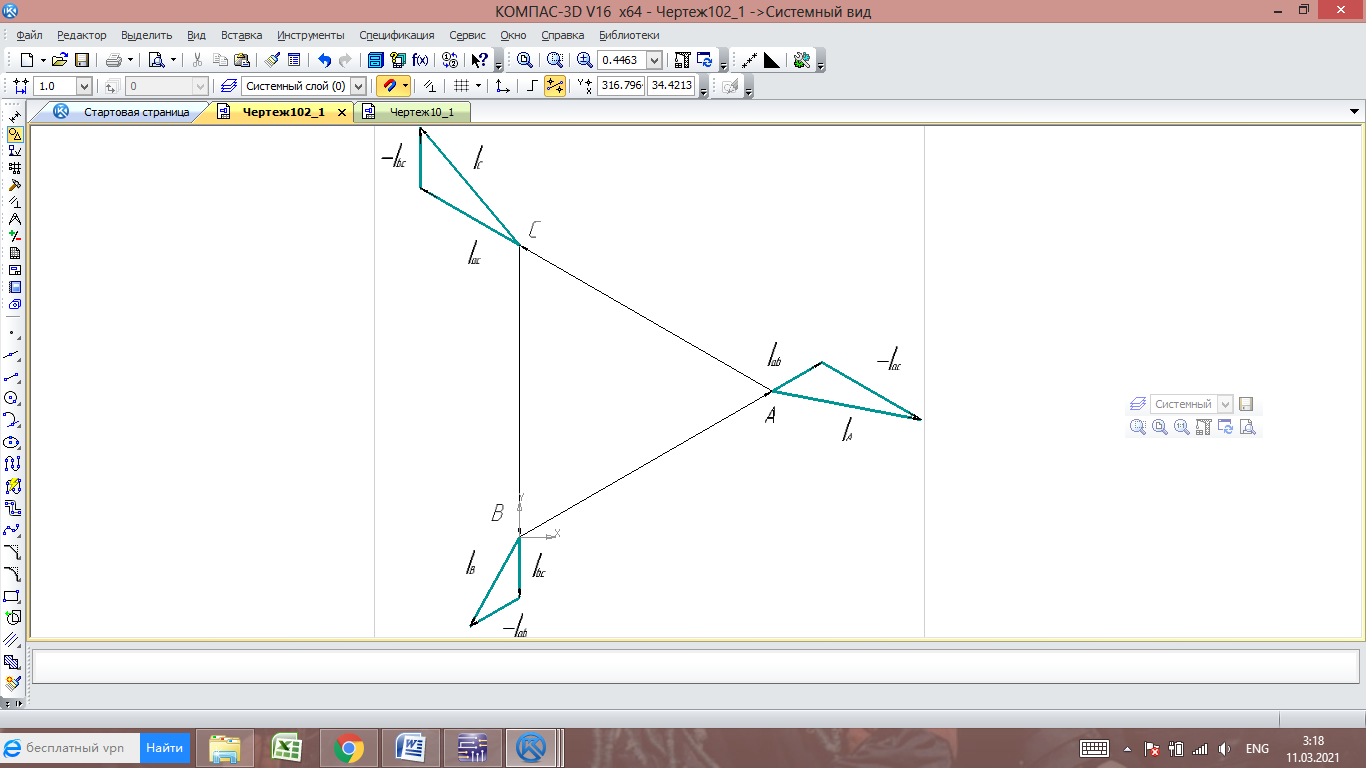Viewport: 1366px width, 768px height.
Task: Open an existing file via folder icon
Action: coord(59,60)
